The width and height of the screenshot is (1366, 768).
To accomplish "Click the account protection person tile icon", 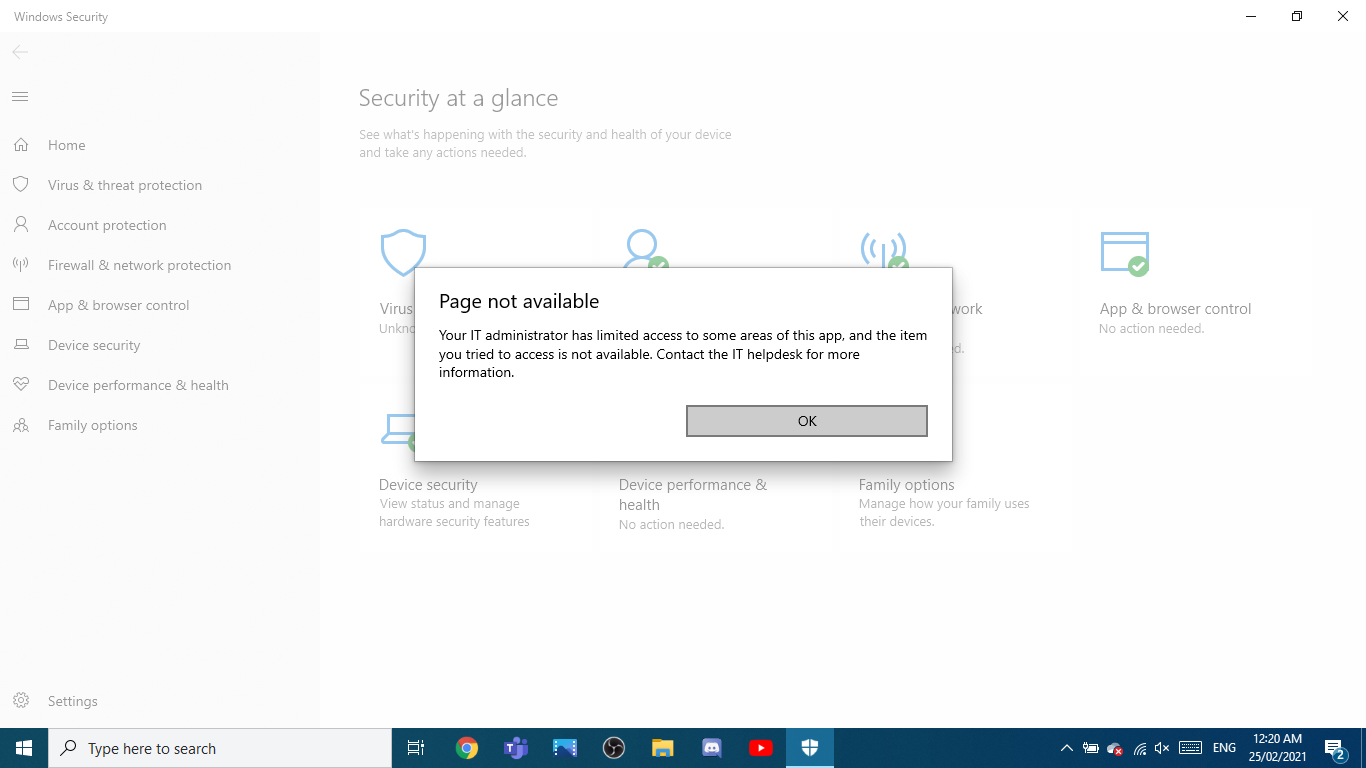I will [x=645, y=248].
